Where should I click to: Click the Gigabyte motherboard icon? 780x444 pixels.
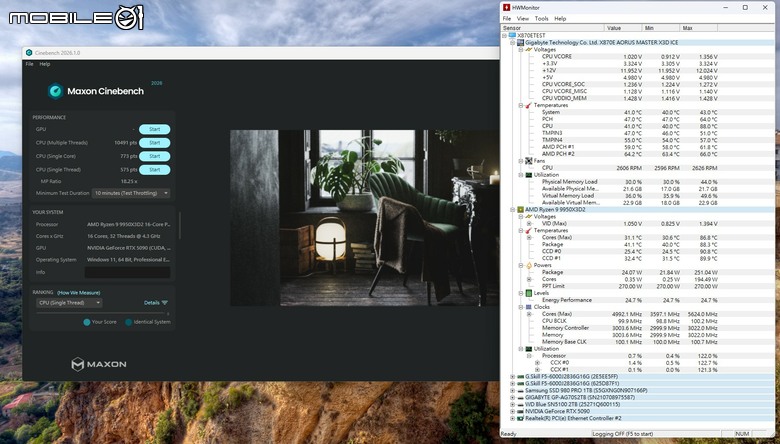[x=520, y=43]
